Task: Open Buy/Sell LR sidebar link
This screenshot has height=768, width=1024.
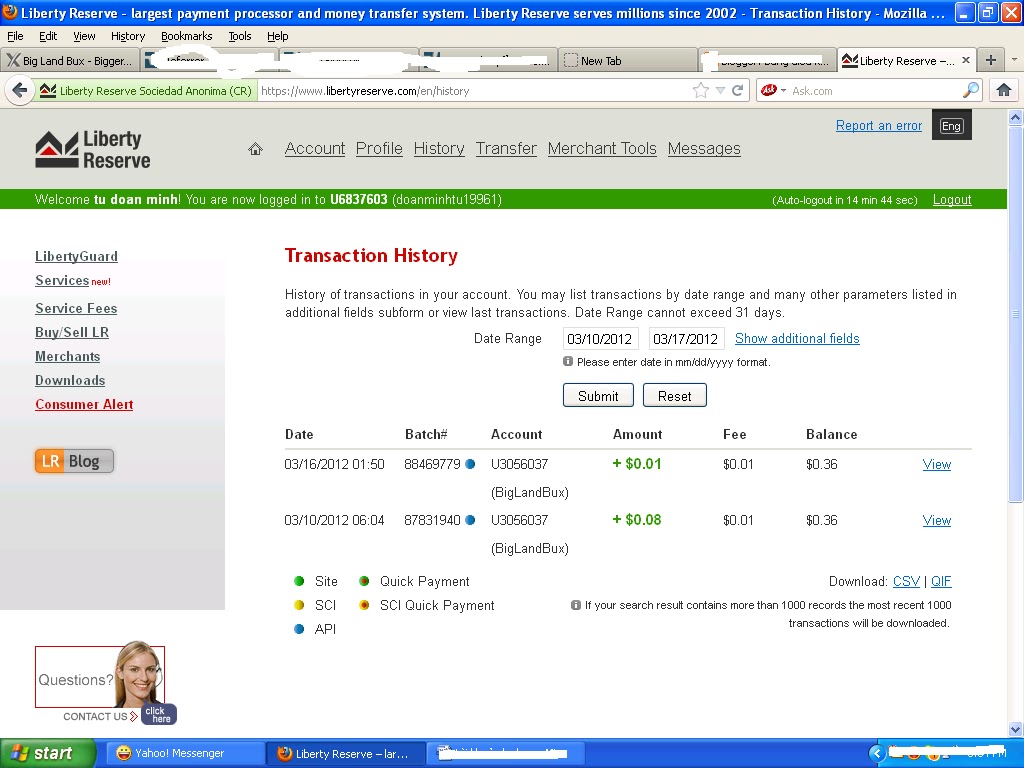Action: pos(72,332)
